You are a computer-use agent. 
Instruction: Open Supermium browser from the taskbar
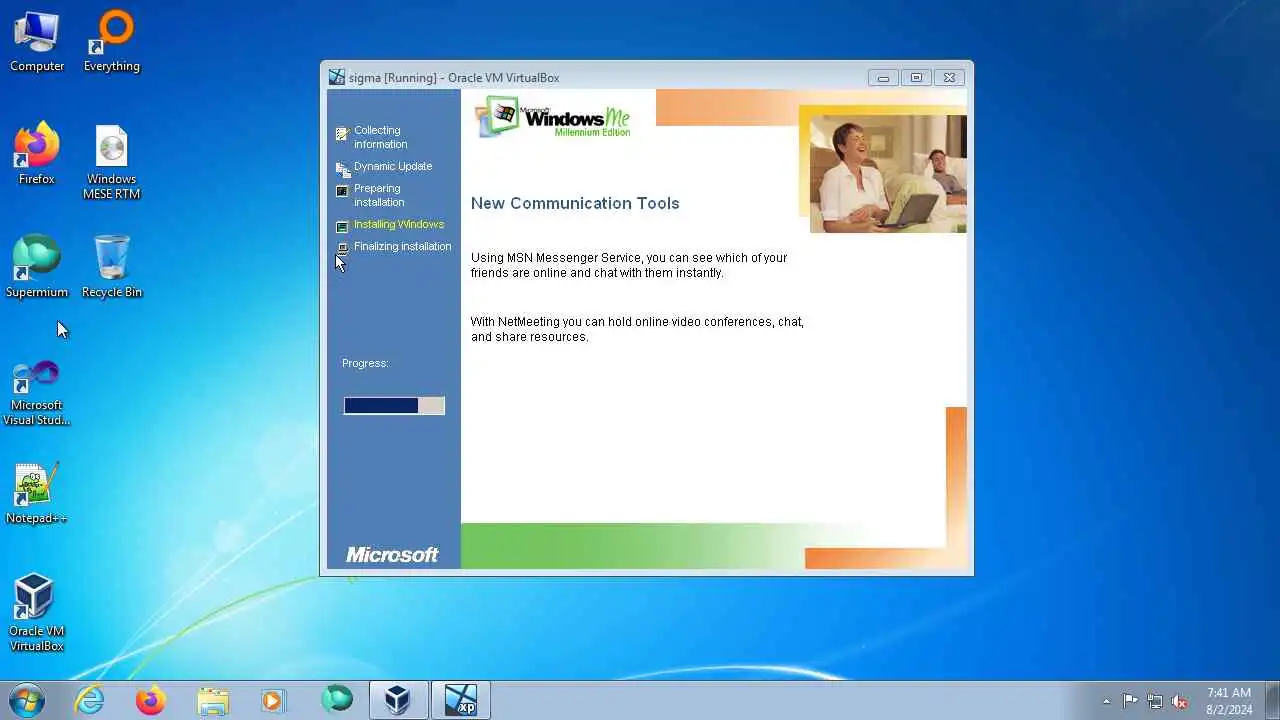[337, 700]
